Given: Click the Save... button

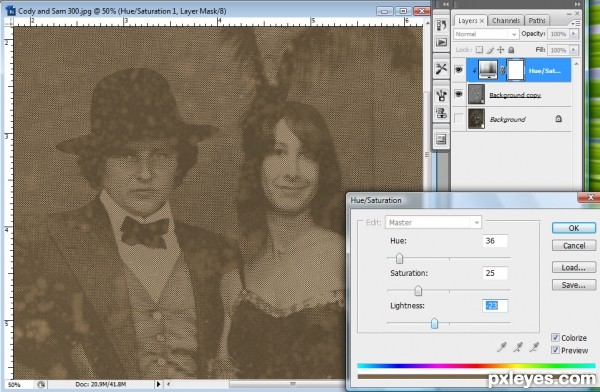Looking at the screenshot, I should click(574, 285).
